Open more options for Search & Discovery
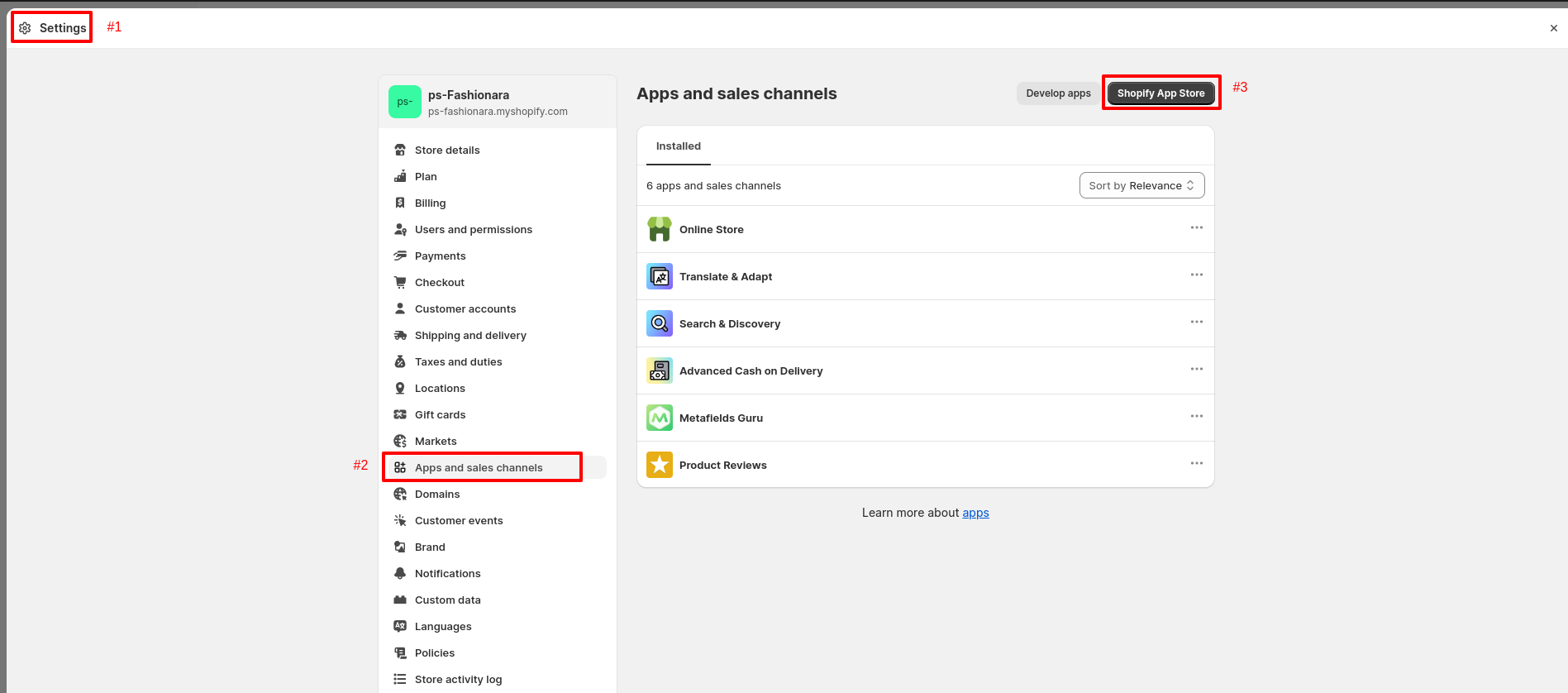 pyautogui.click(x=1196, y=322)
